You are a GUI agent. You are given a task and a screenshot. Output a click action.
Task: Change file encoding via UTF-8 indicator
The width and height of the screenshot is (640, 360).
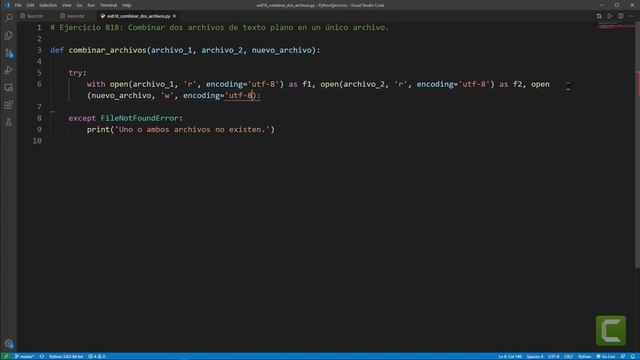pos(553,356)
